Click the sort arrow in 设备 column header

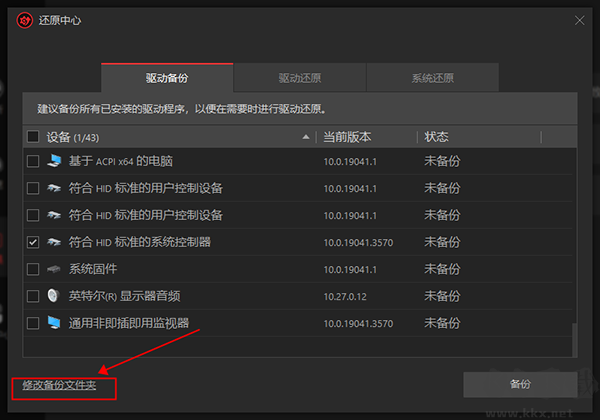[x=306, y=137]
